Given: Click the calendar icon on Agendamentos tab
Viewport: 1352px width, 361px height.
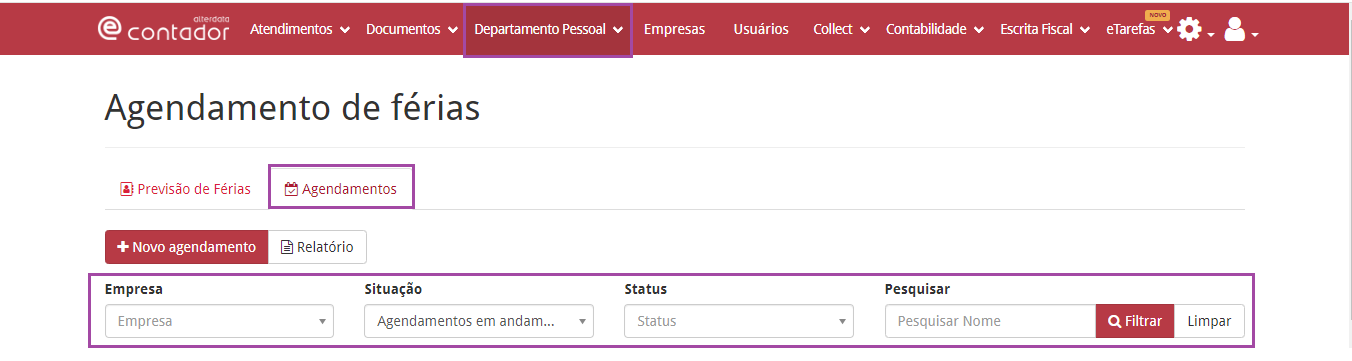Looking at the screenshot, I should (x=291, y=189).
